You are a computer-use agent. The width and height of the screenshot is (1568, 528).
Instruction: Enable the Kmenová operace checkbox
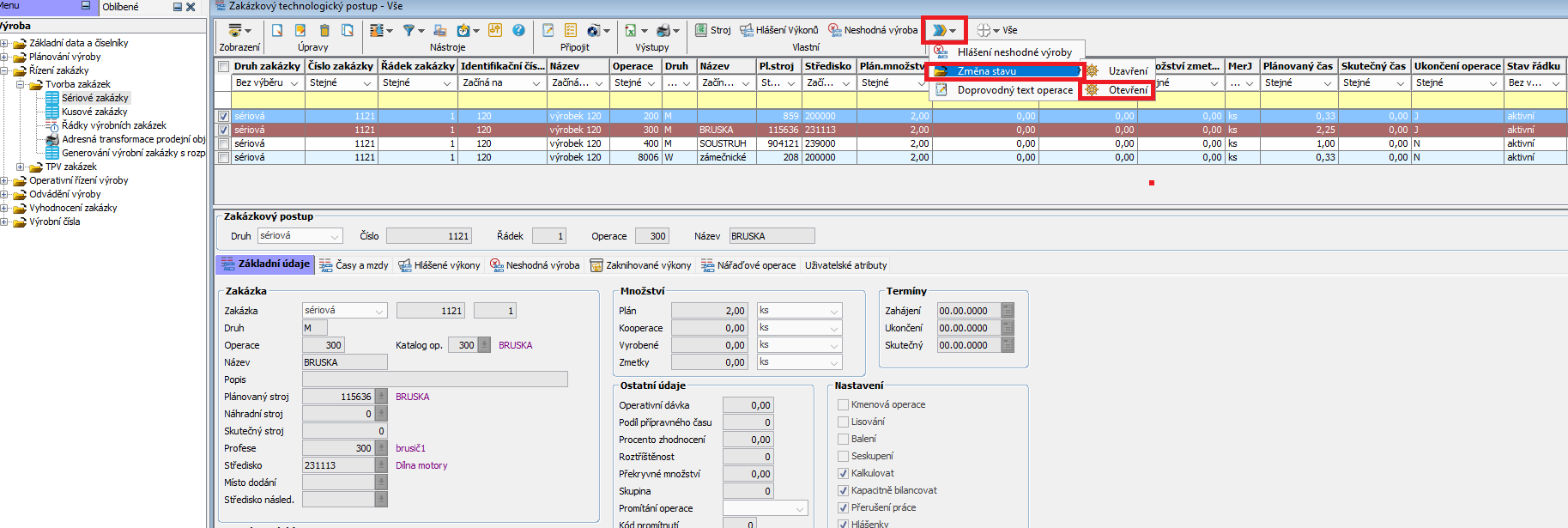(843, 404)
